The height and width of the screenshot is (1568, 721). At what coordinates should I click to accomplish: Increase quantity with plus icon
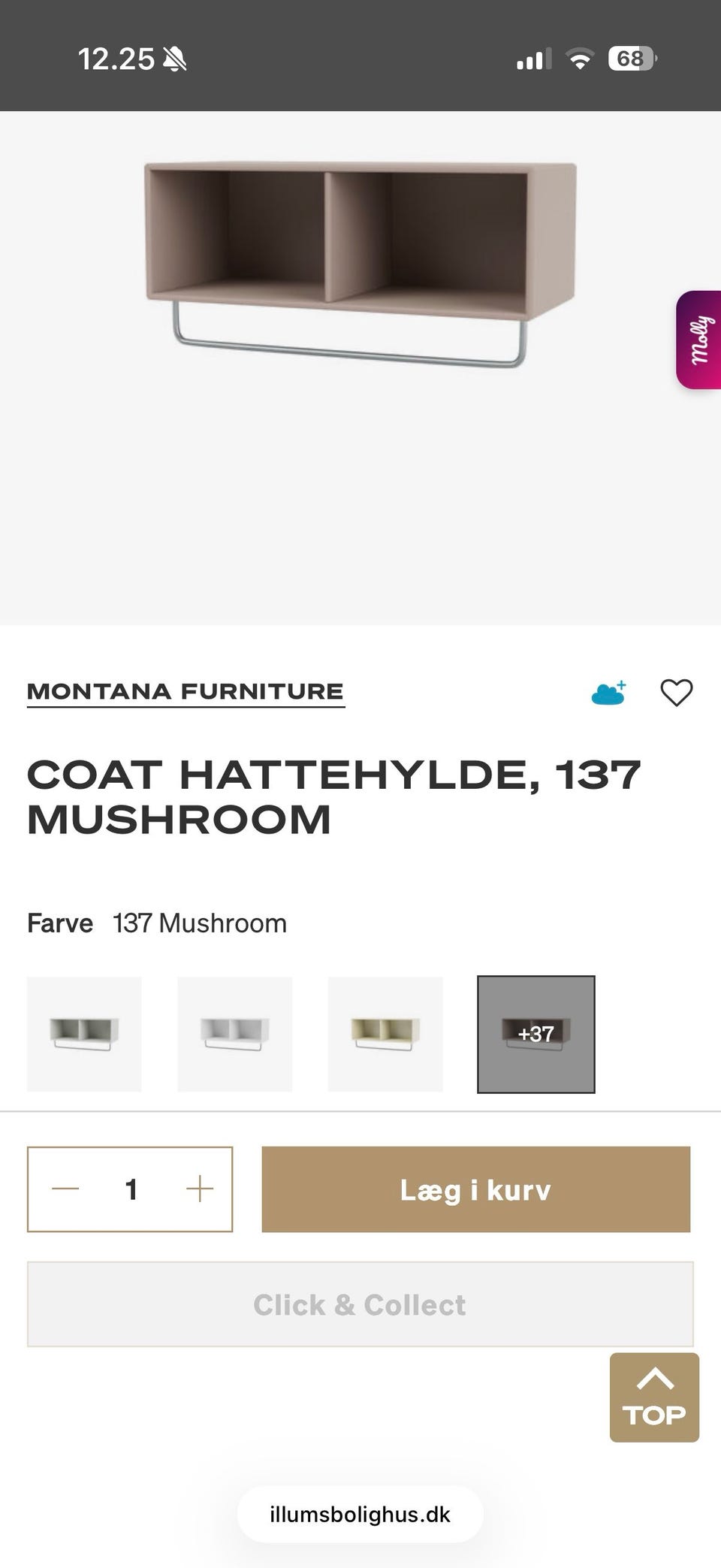200,1189
